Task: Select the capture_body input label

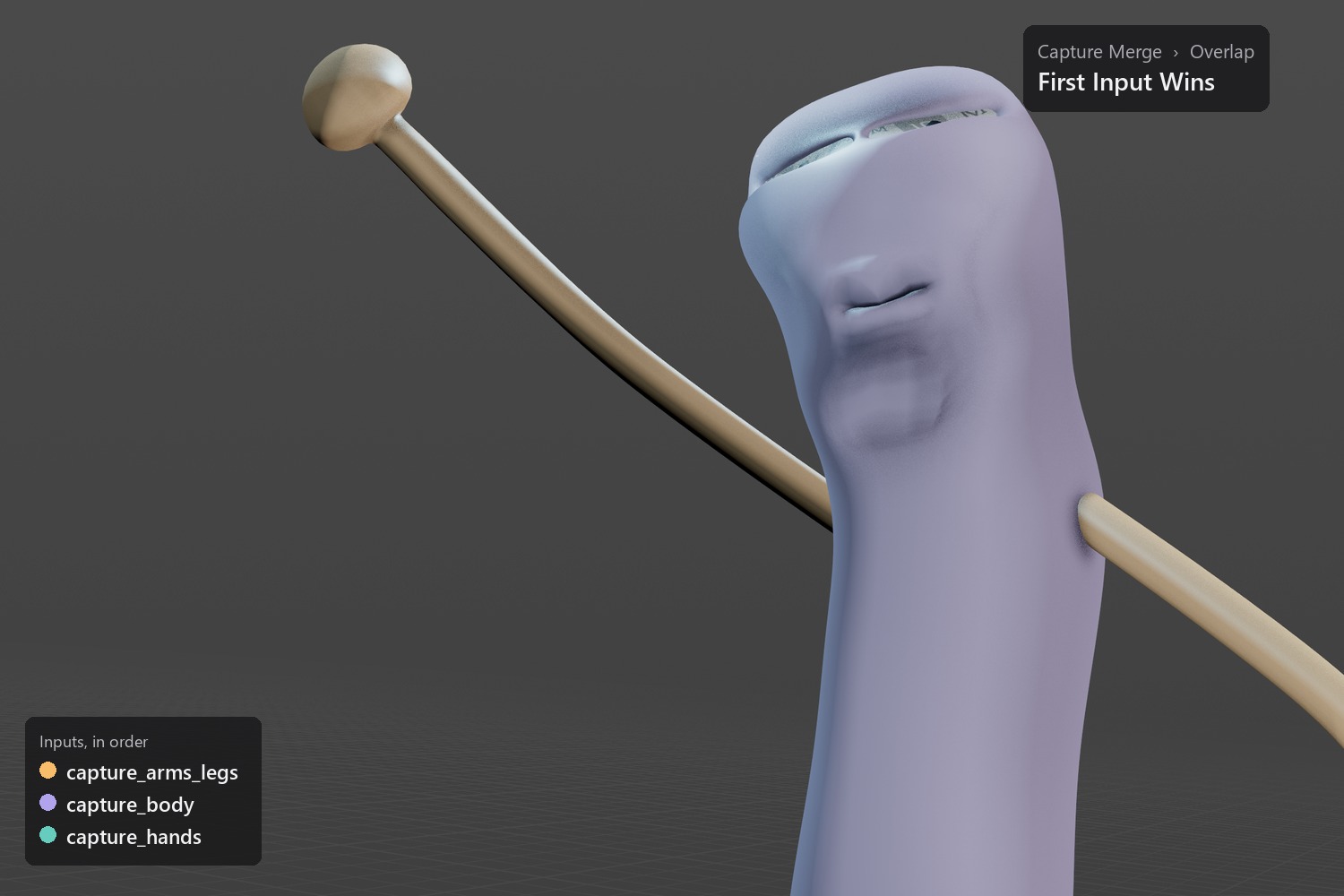Action: tap(130, 805)
